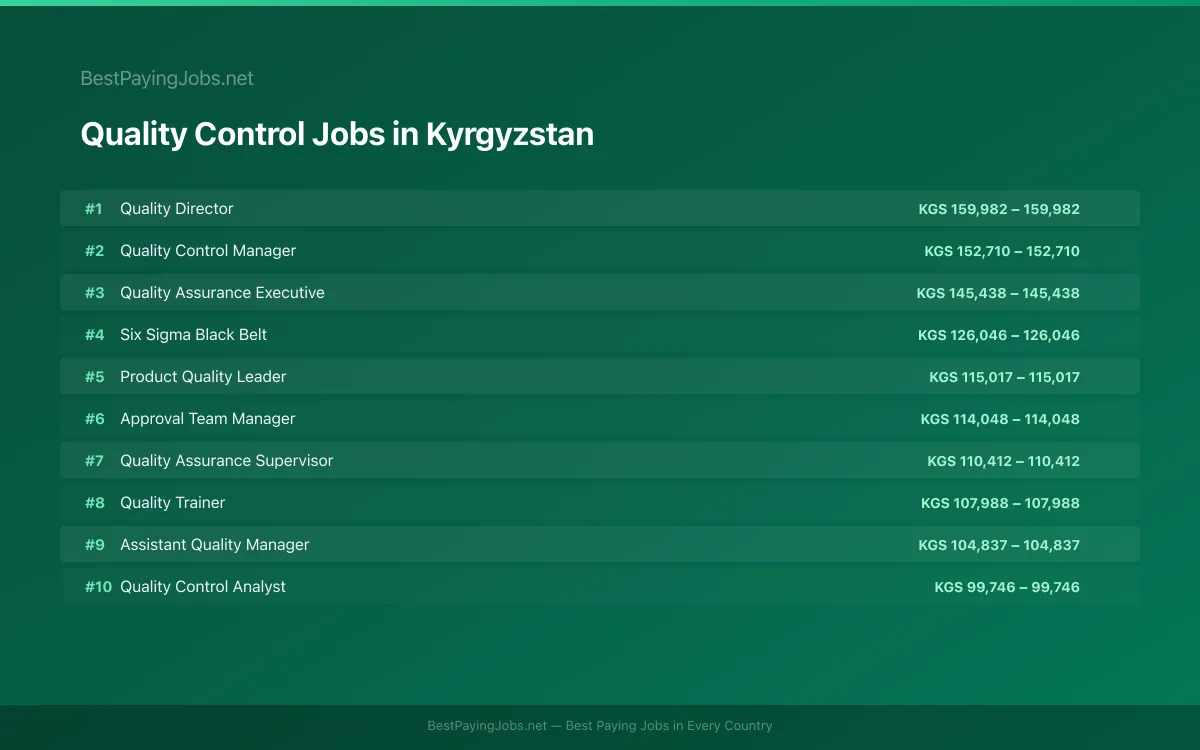This screenshot has height=750, width=1200.
Task: Select salary KGS 115,017 – 115,017
Action: tap(1004, 377)
